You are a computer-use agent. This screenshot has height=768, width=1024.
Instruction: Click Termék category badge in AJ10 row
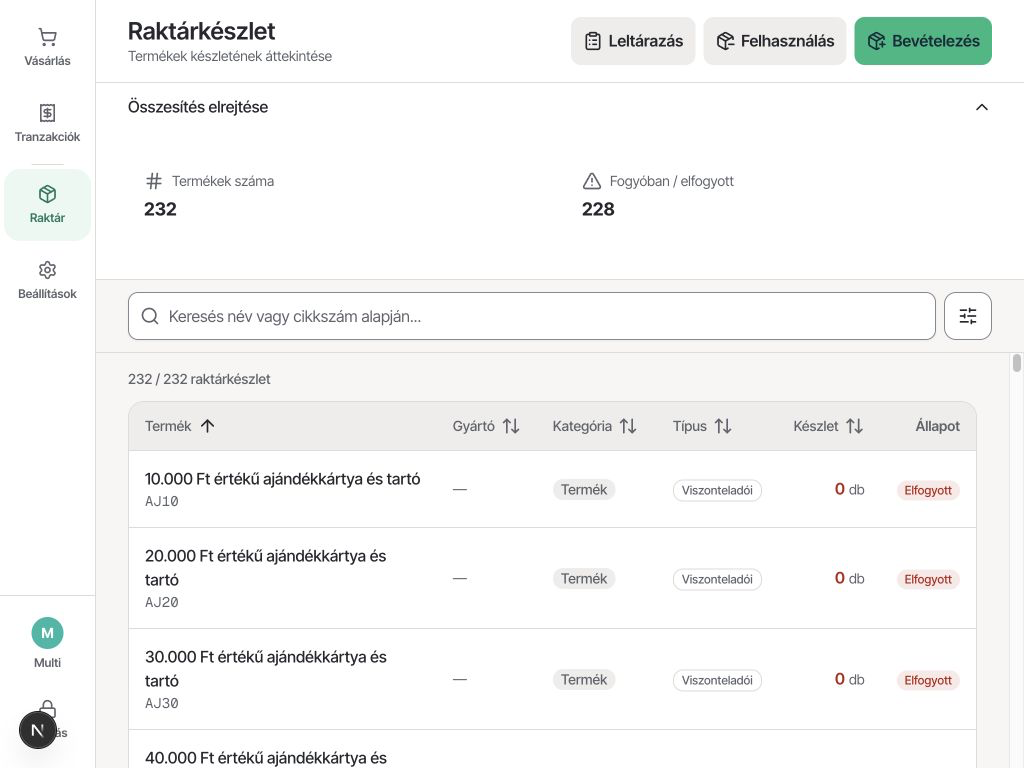click(x=584, y=490)
